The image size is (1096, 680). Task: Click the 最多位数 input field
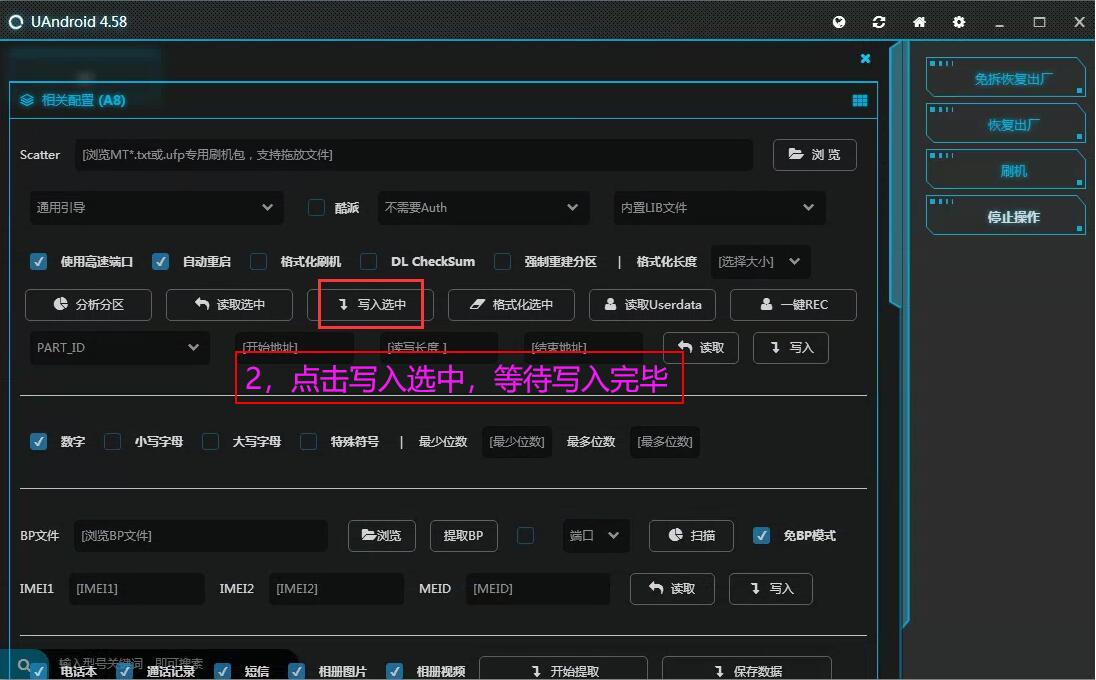(x=665, y=442)
